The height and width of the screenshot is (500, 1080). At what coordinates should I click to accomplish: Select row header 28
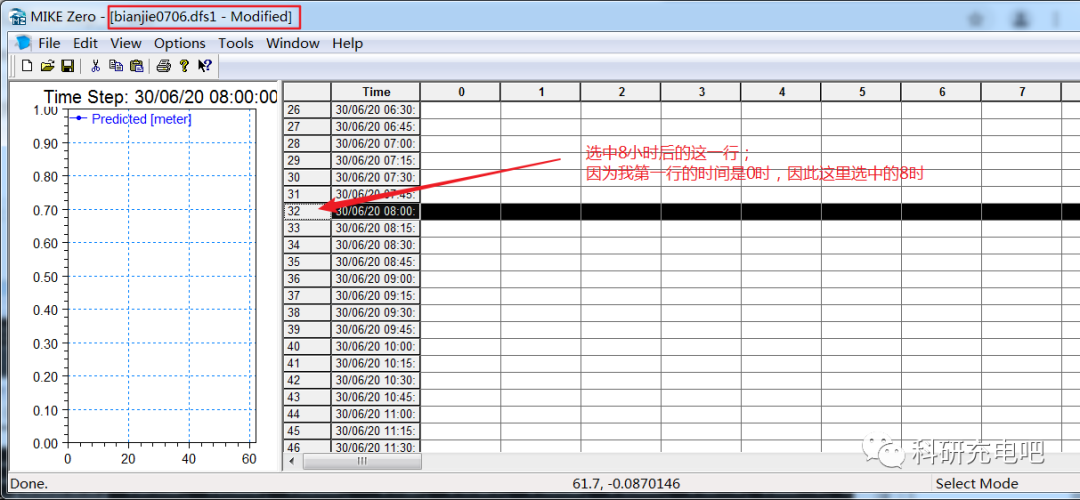307,143
